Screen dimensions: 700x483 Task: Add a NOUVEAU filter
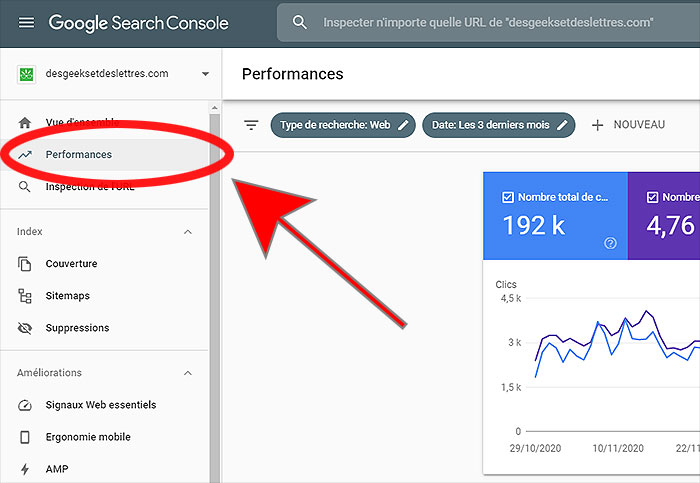click(x=628, y=125)
